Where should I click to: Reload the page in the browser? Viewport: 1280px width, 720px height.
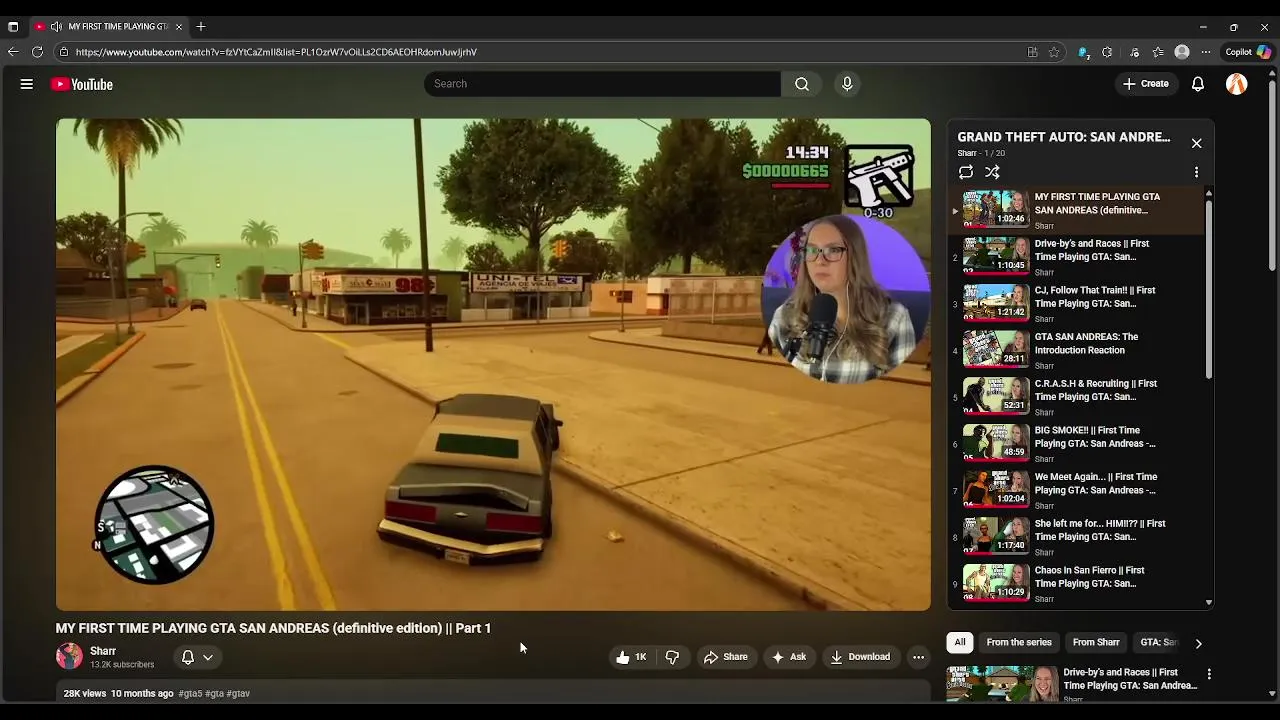coord(37,52)
